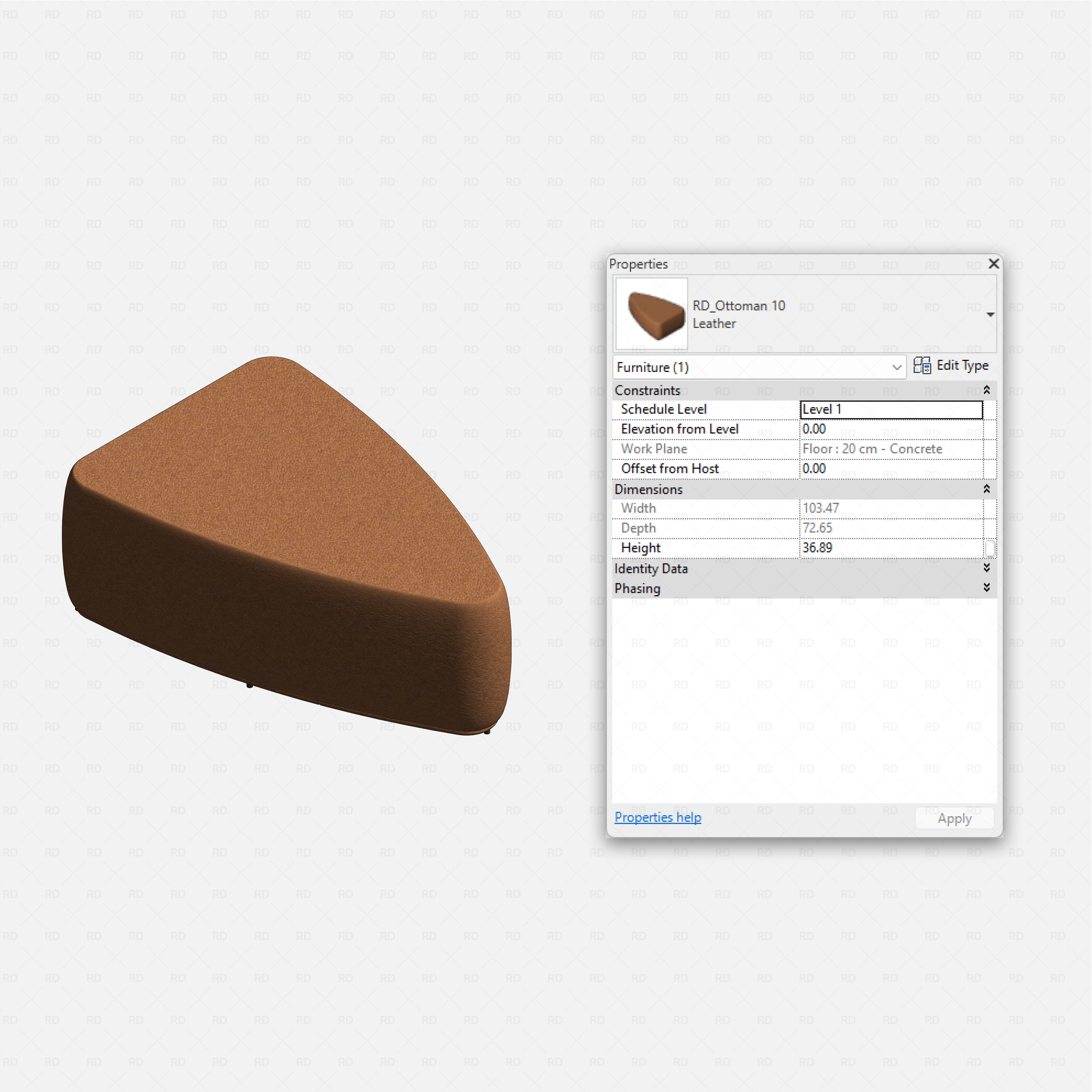This screenshot has width=1092, height=1092.
Task: Click the Edit Type icon
Action: click(x=923, y=366)
